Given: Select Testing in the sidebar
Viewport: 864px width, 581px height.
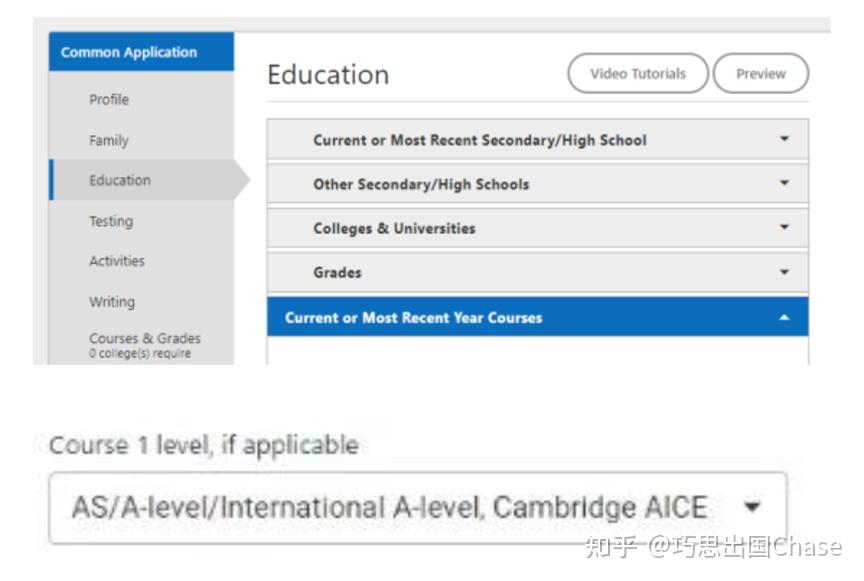Looking at the screenshot, I should pos(110,221).
